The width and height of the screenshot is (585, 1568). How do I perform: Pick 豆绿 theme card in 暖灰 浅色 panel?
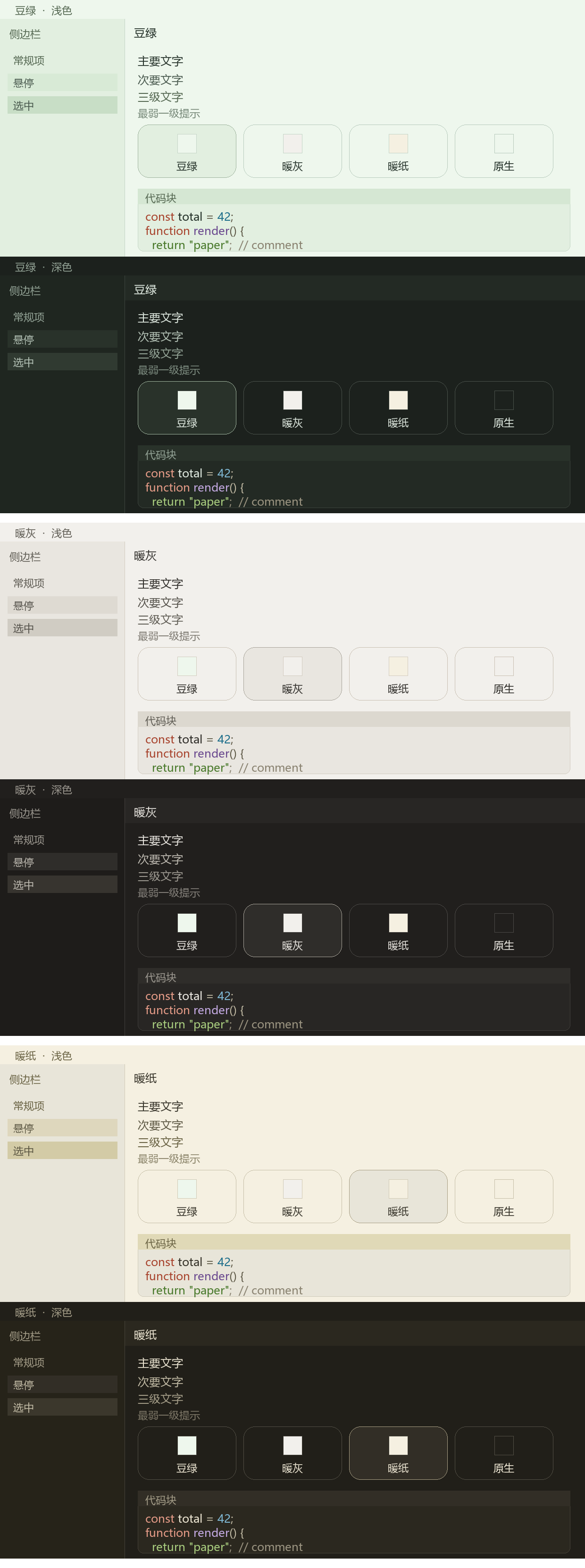pos(187,673)
